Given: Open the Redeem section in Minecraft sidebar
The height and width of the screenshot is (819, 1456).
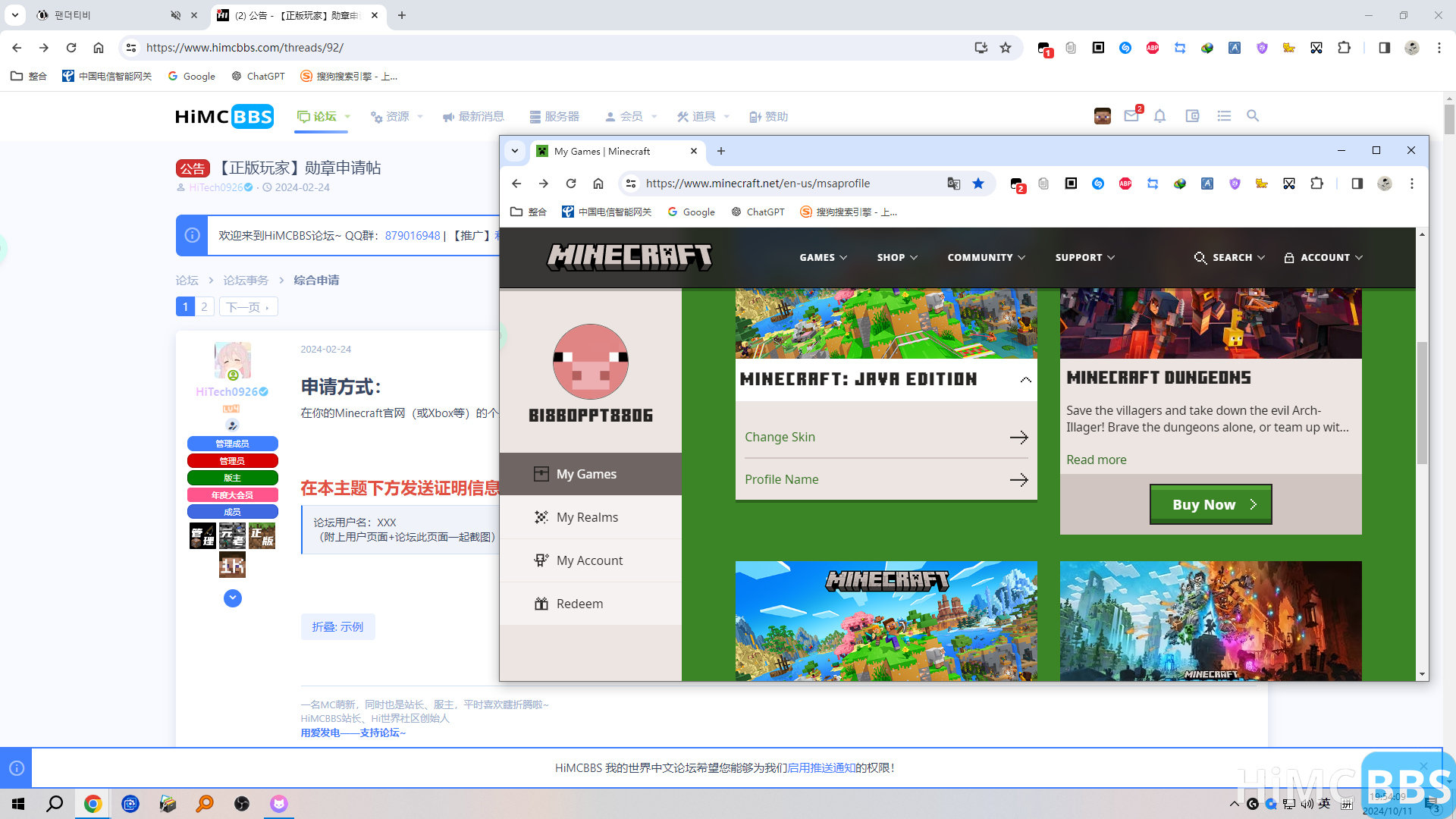Looking at the screenshot, I should 579,604.
